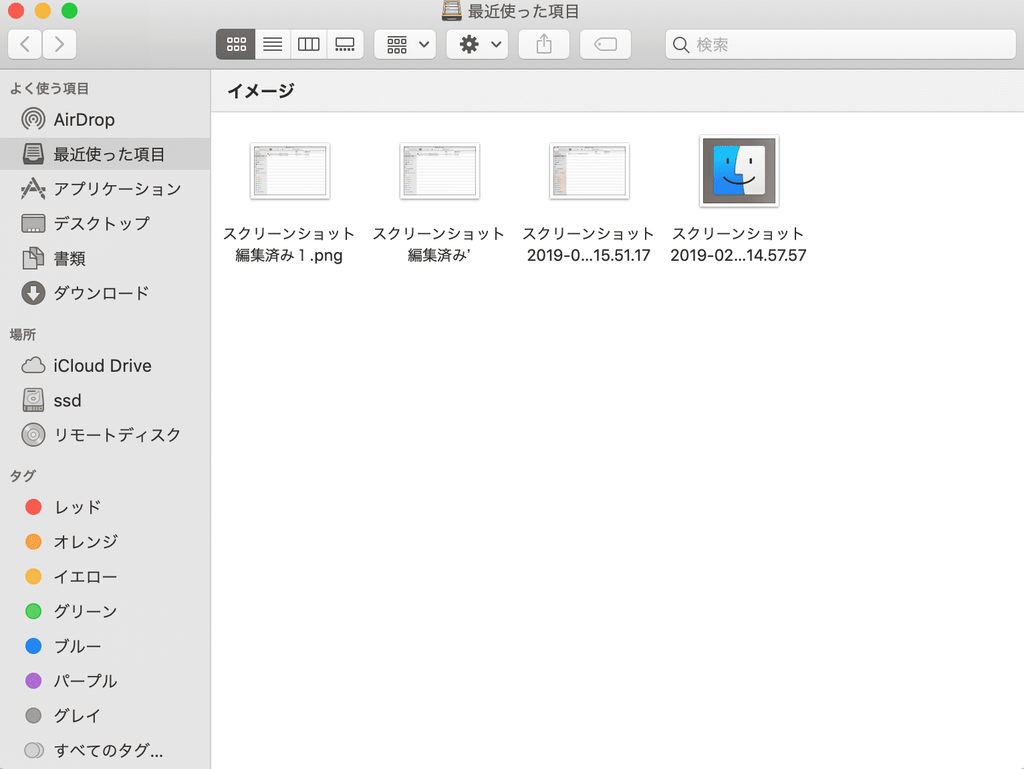Image resolution: width=1024 pixels, height=769 pixels.
Task: Switch to icon view
Action: coord(236,44)
